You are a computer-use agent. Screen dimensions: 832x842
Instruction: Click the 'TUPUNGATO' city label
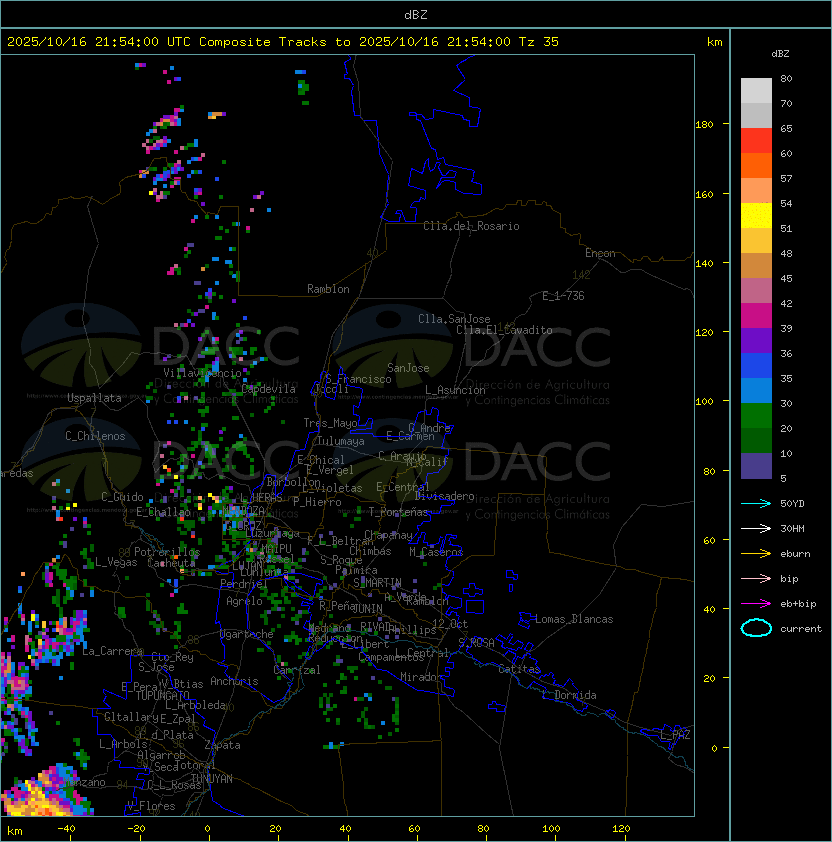coord(162,695)
